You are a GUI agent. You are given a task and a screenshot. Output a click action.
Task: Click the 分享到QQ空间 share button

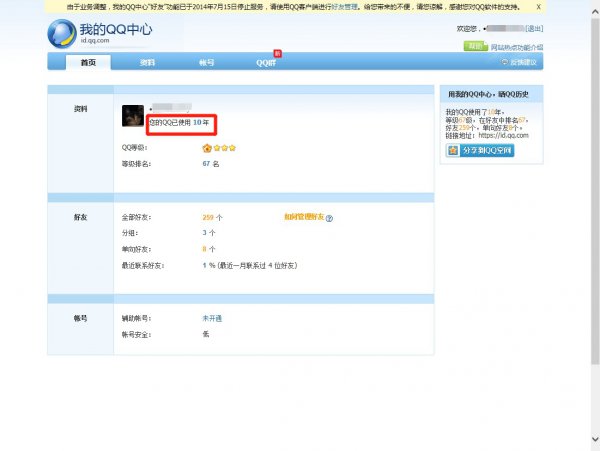point(480,150)
